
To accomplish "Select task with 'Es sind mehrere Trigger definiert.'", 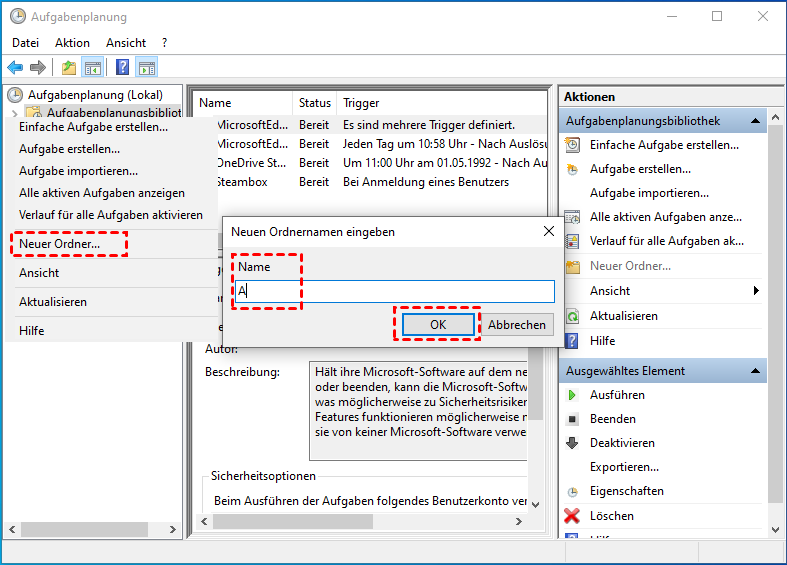I will pos(382,125).
